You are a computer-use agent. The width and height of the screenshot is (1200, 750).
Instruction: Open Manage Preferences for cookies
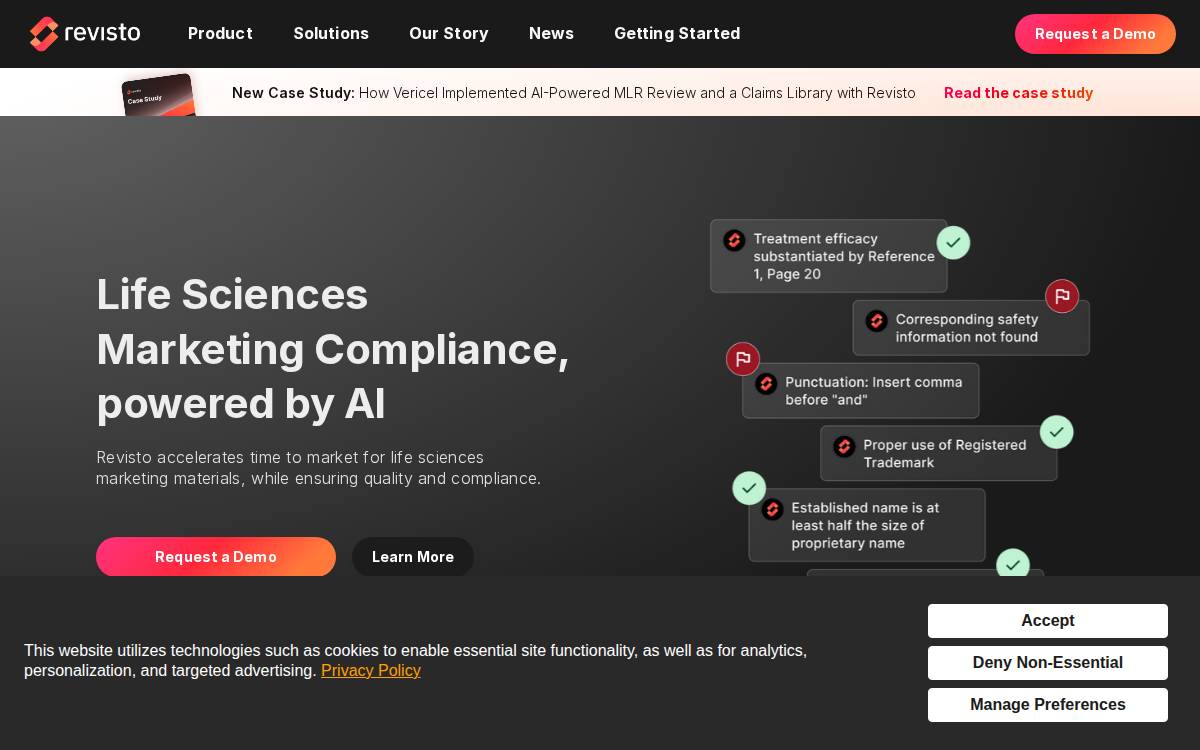(1048, 705)
